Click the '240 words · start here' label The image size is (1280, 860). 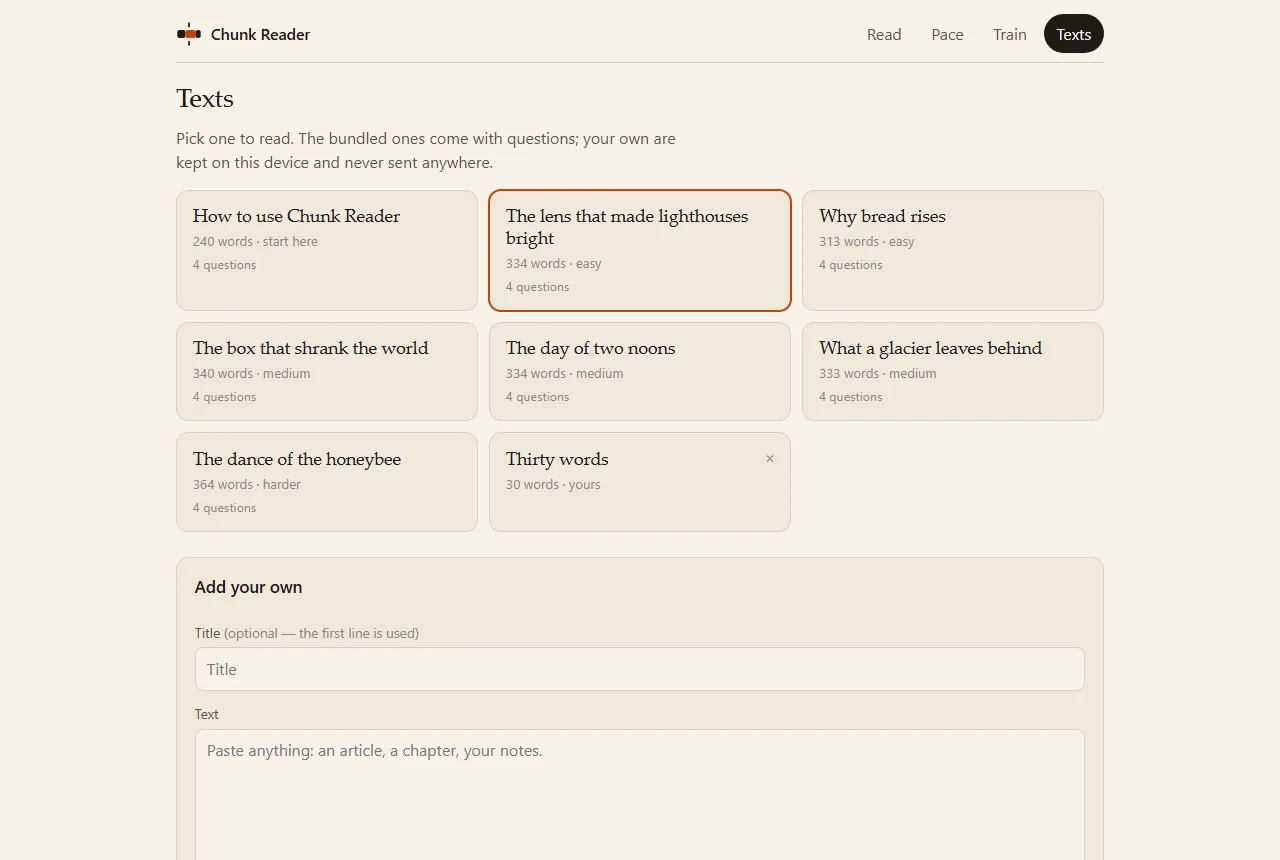(x=255, y=242)
